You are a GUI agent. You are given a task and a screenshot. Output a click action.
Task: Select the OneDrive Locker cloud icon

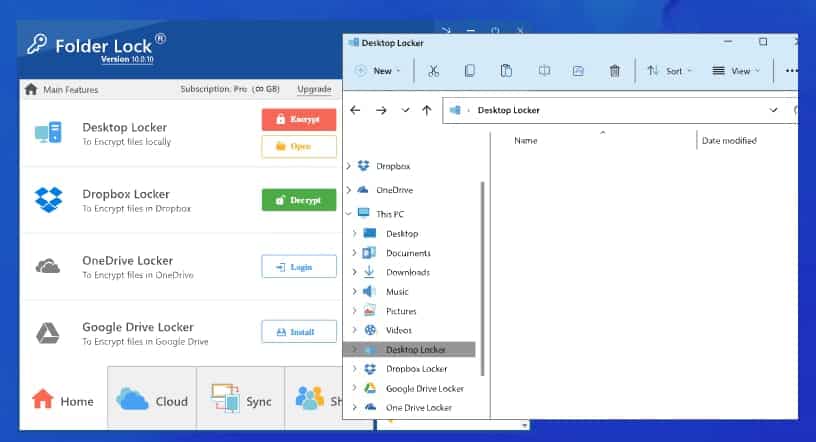point(48,266)
